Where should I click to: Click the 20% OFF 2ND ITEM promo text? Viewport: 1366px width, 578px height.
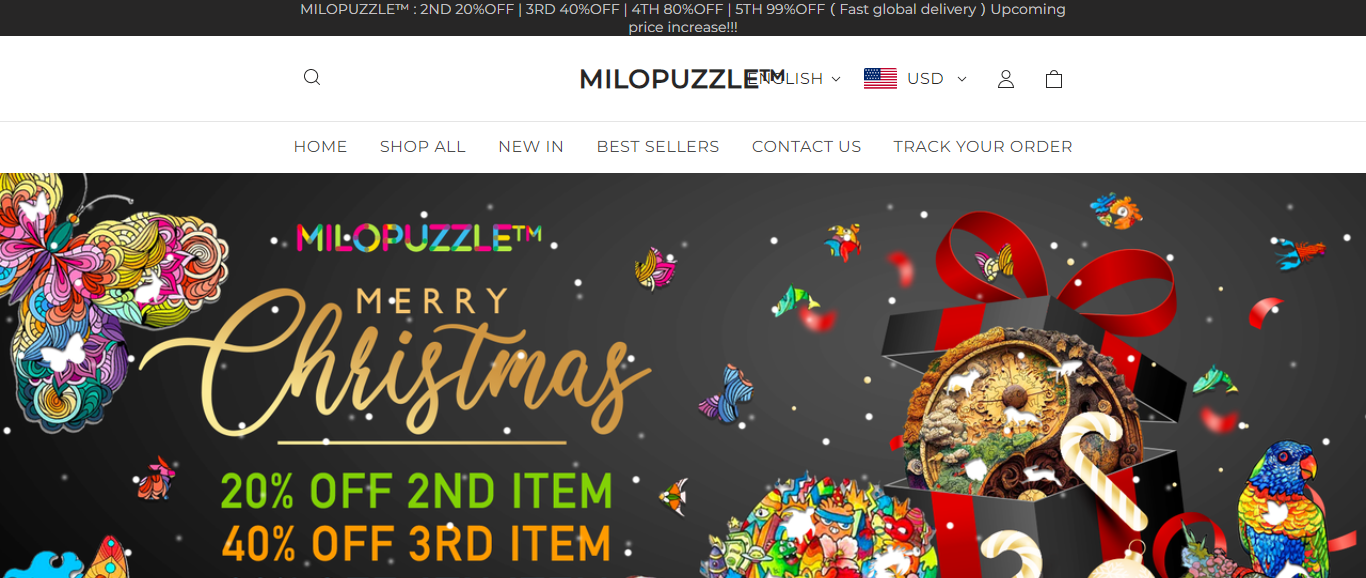416,490
